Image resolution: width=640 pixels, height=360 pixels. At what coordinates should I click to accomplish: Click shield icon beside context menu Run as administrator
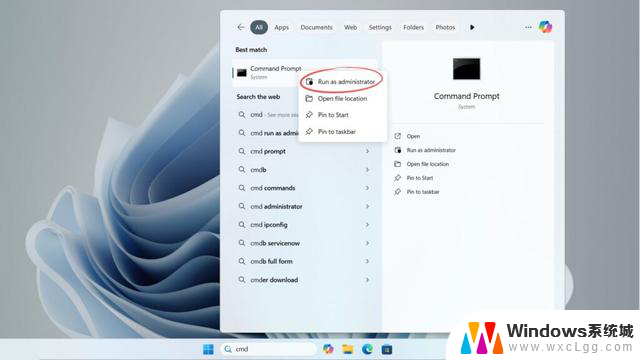click(309, 82)
